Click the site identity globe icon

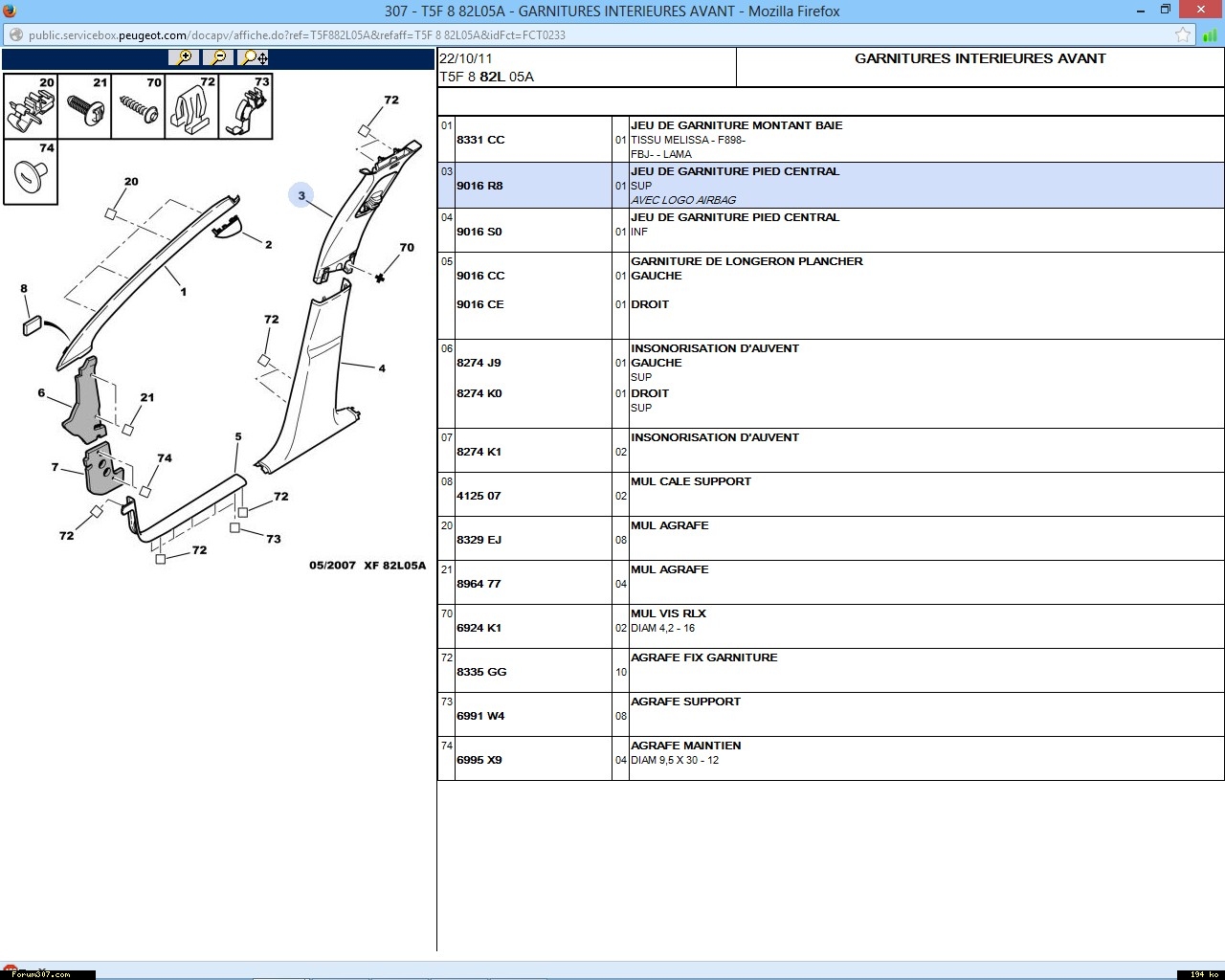click(x=15, y=35)
